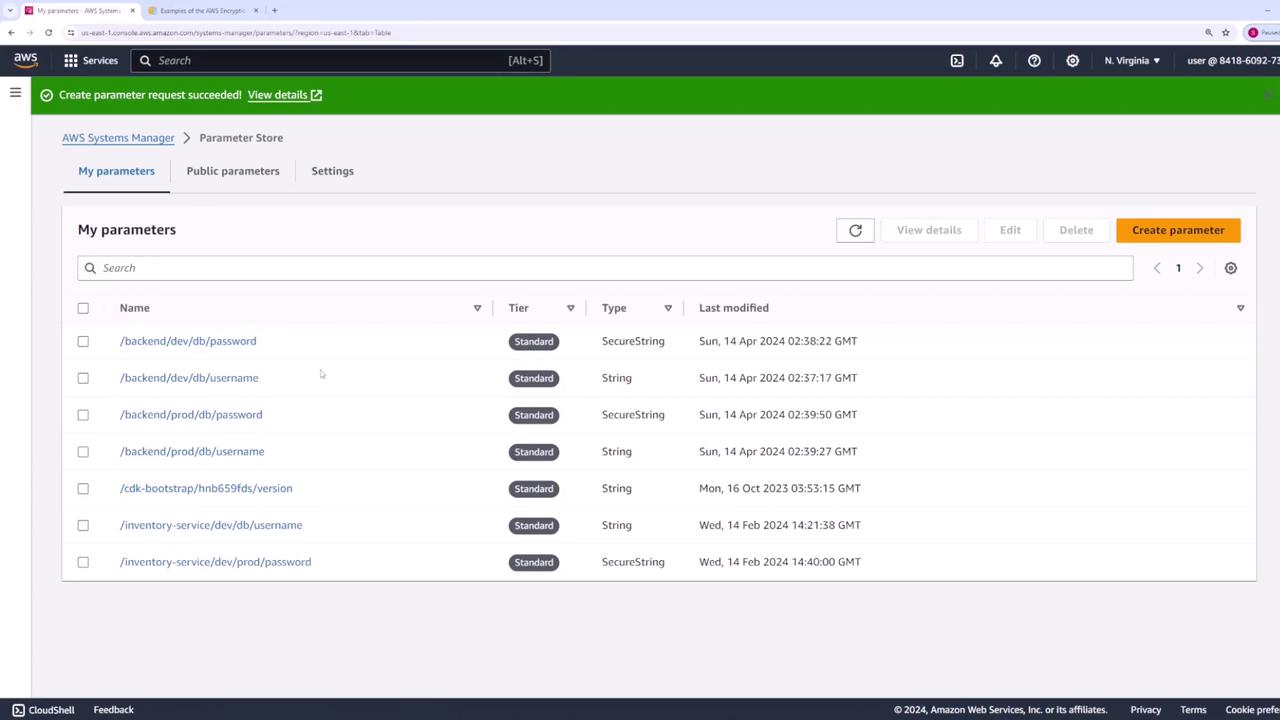Sort the table by Name column arrow
This screenshot has width=1280, height=720.
click(477, 308)
